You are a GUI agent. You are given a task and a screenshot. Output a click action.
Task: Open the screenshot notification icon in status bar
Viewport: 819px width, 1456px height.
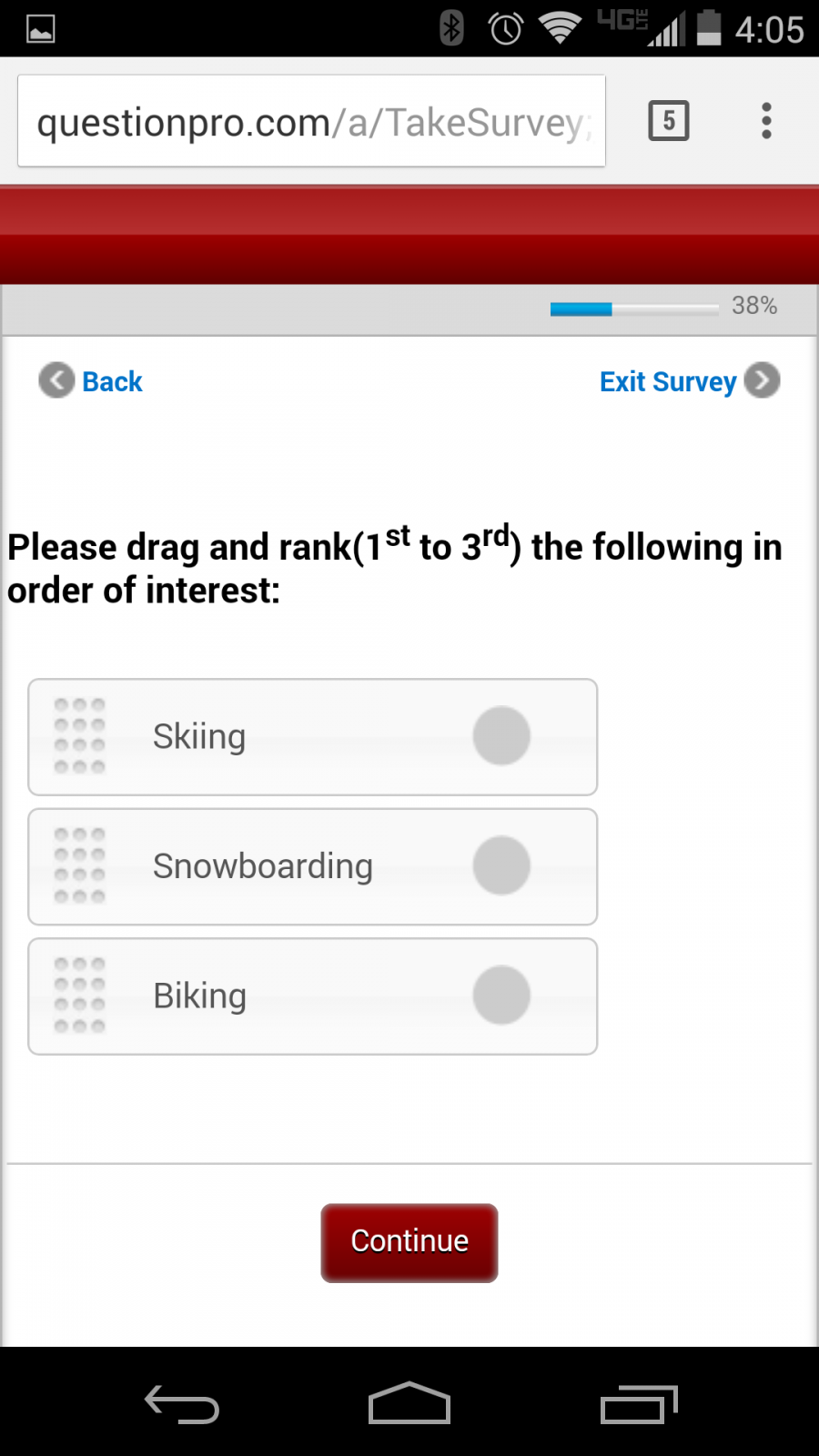click(x=38, y=27)
